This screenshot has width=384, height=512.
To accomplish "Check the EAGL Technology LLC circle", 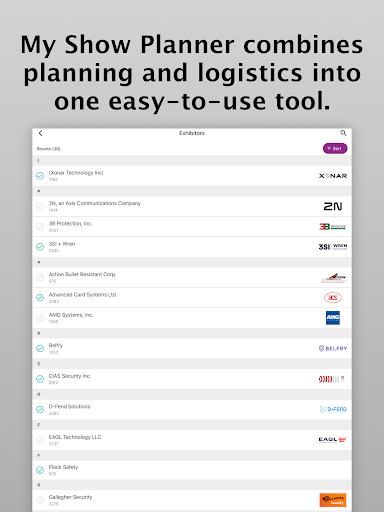I will point(40,440).
